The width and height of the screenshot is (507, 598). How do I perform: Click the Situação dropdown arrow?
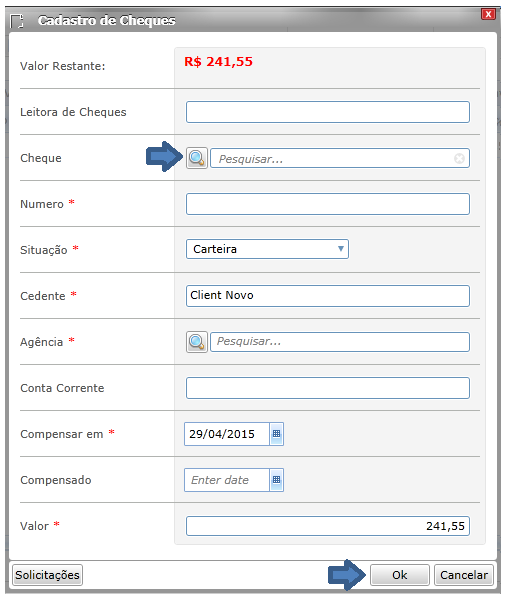(341, 249)
